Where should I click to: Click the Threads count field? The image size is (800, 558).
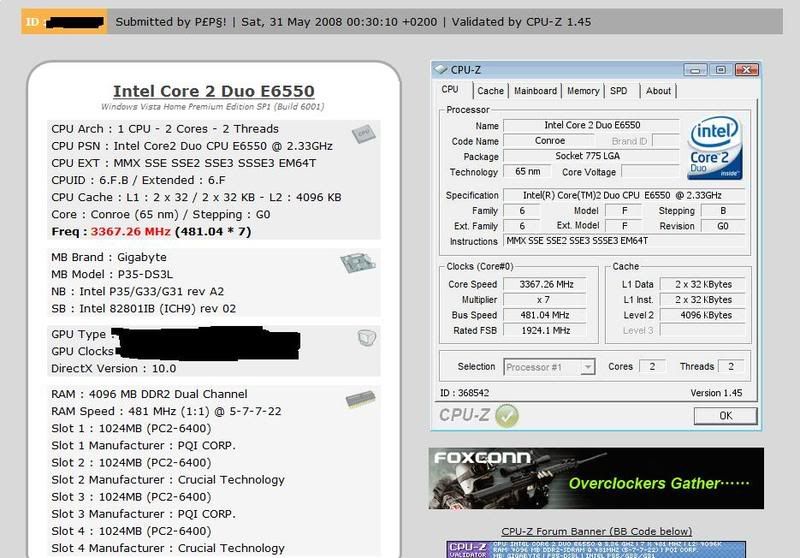(x=731, y=366)
